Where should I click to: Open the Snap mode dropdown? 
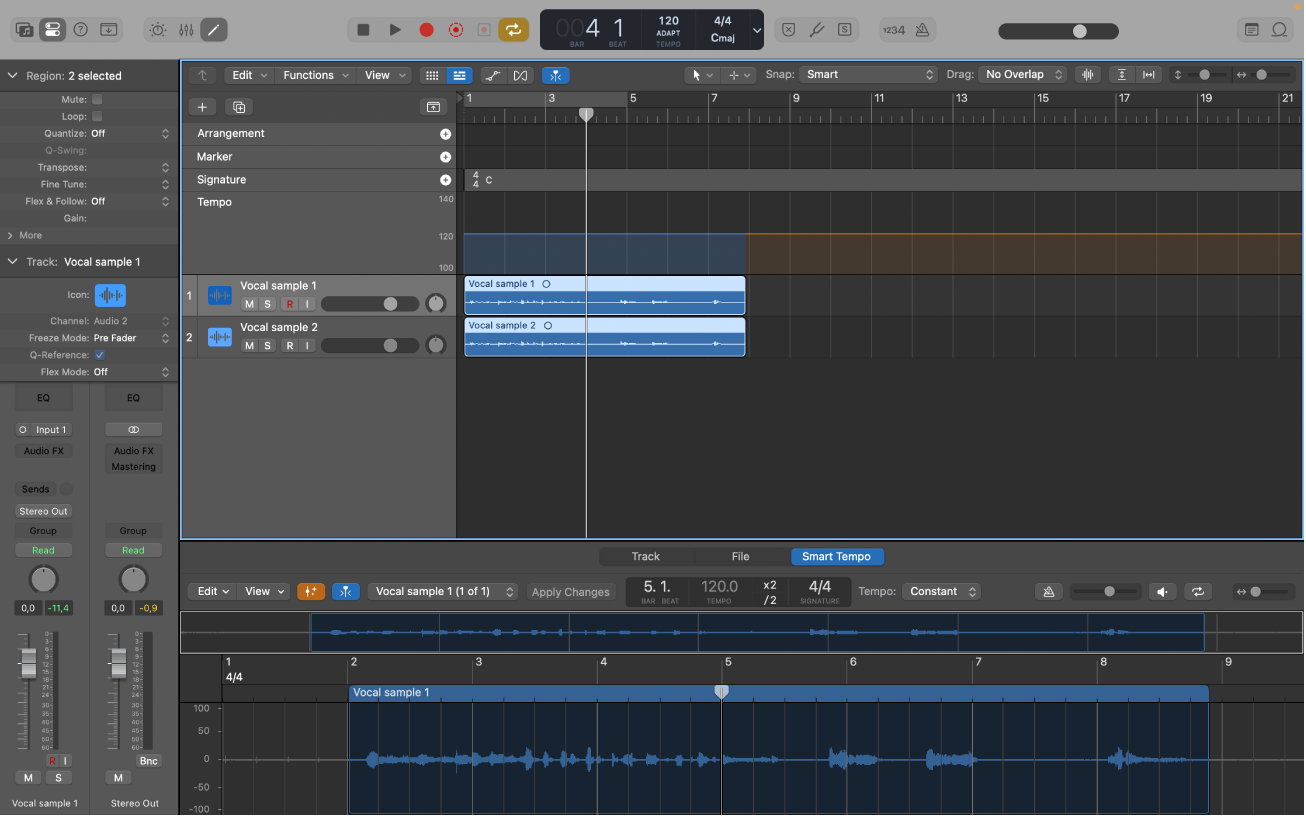pyautogui.click(x=866, y=74)
